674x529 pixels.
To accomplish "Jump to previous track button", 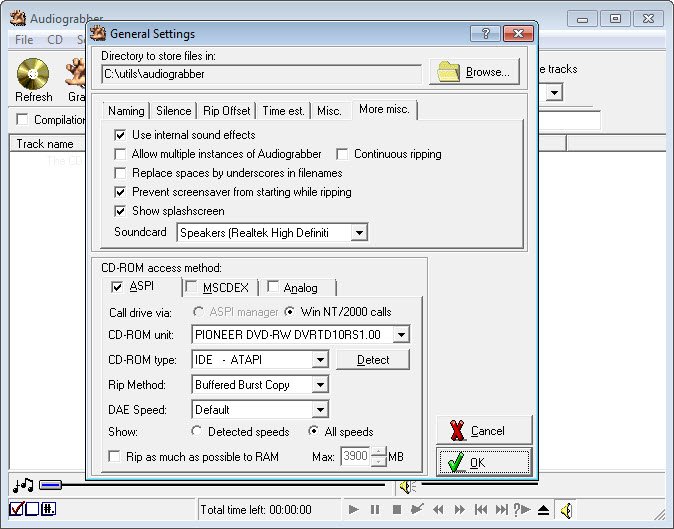I will (x=481, y=510).
